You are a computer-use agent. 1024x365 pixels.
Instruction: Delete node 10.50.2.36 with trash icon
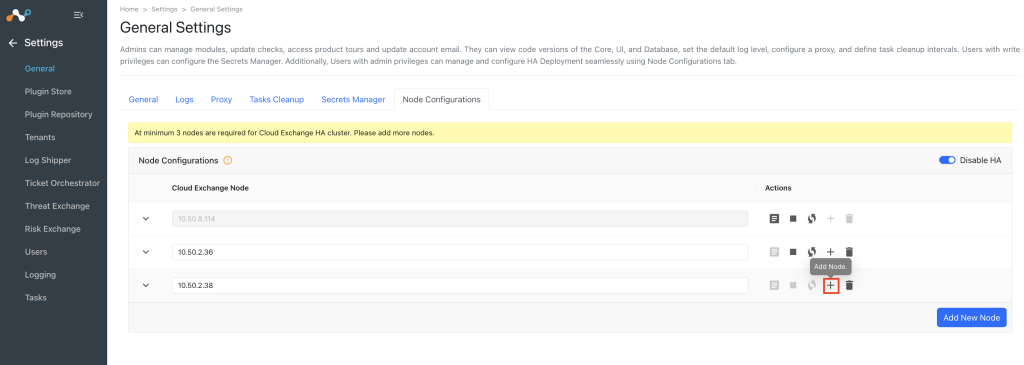tap(849, 251)
